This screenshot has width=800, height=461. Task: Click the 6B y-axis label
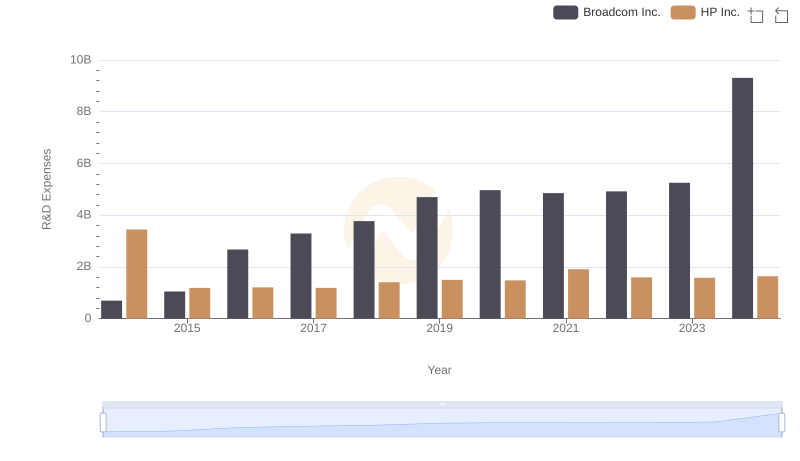84,163
